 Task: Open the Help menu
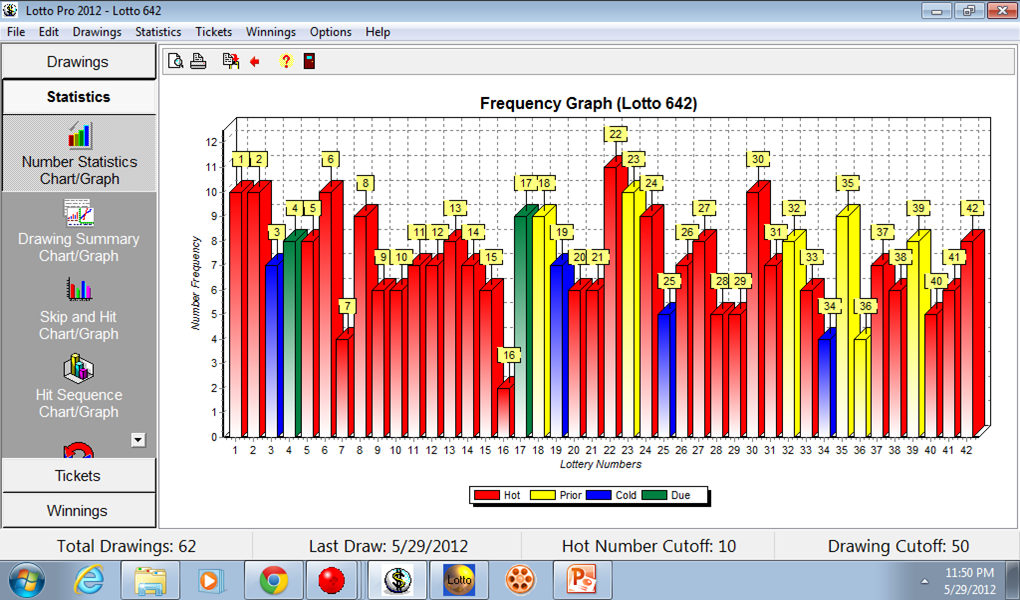(x=377, y=32)
